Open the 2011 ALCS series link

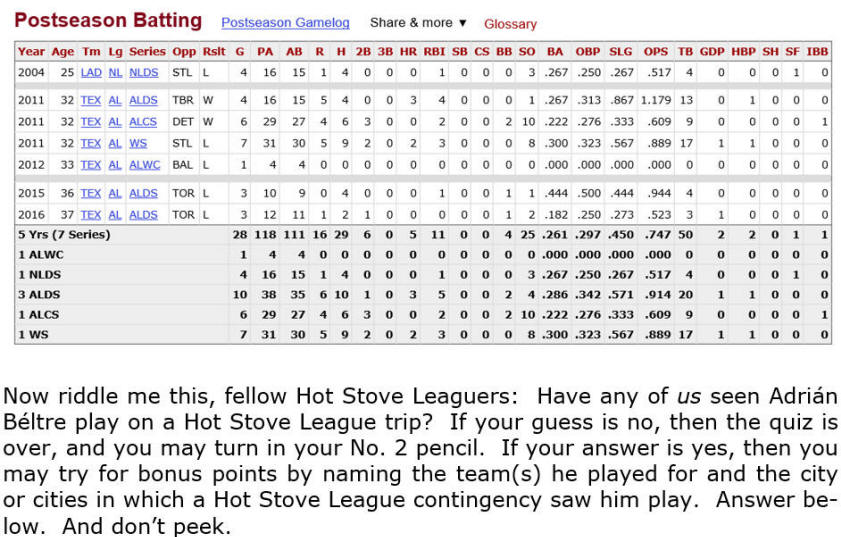pos(144,121)
